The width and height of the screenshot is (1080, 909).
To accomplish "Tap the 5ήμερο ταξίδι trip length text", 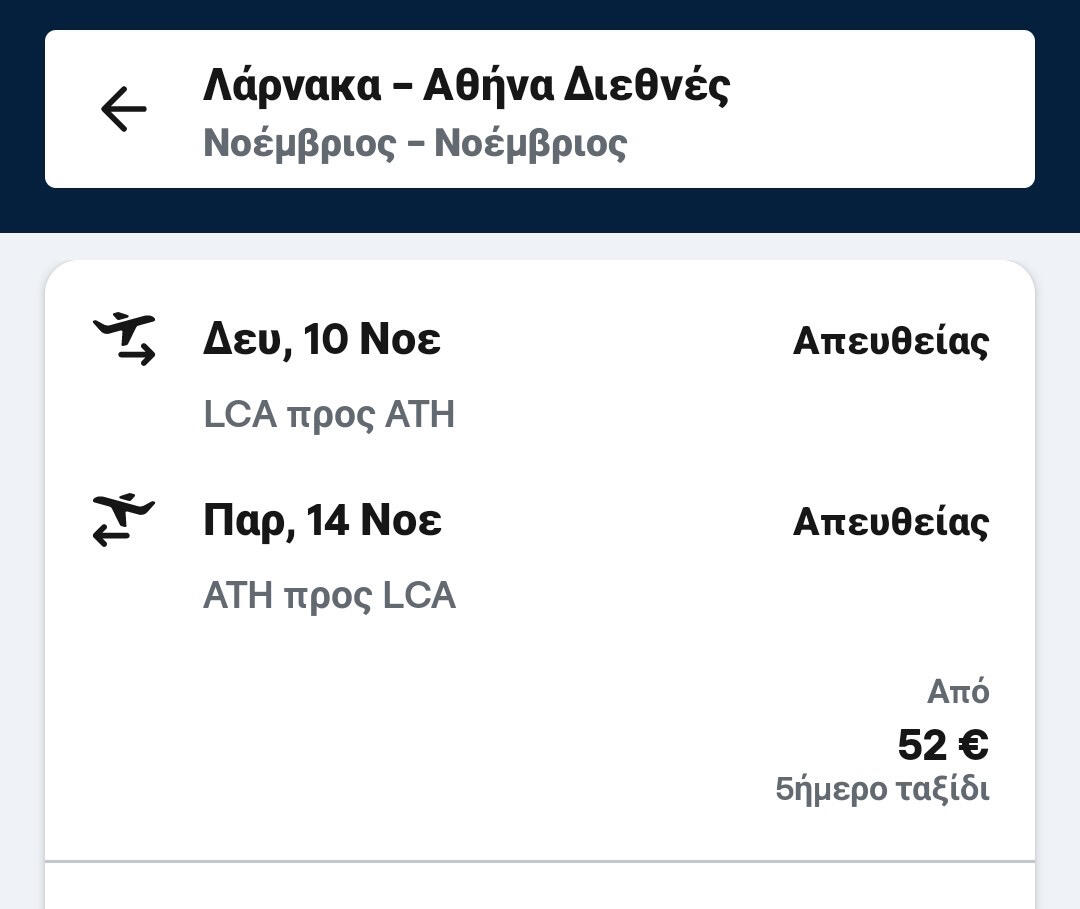I will click(x=882, y=789).
